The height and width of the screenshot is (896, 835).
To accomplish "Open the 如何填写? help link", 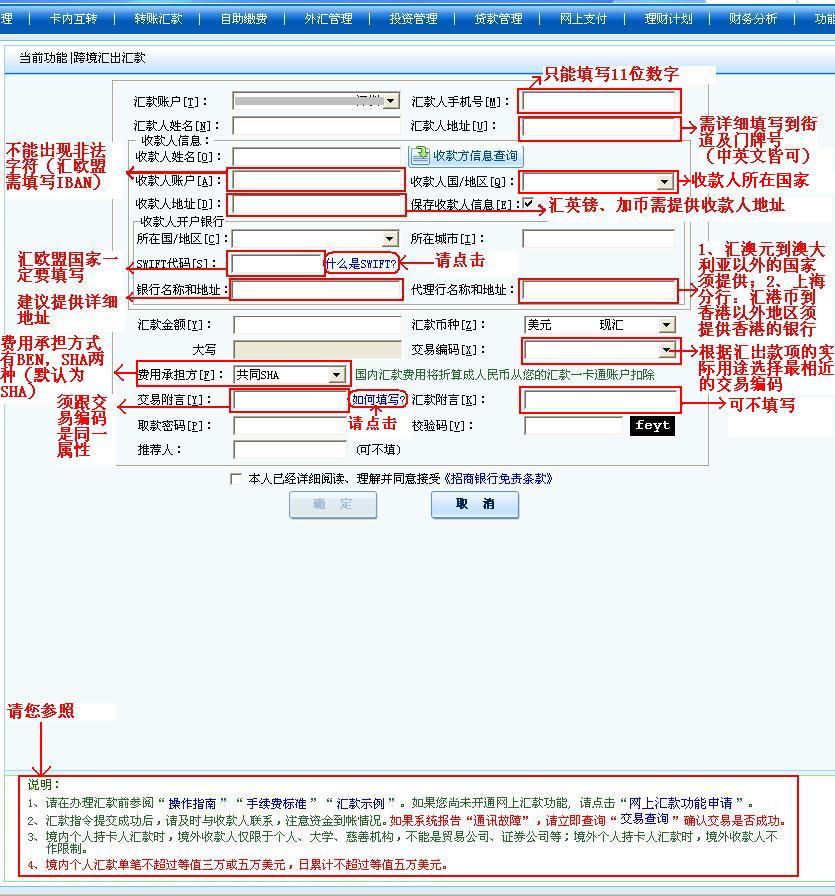I will click(378, 399).
